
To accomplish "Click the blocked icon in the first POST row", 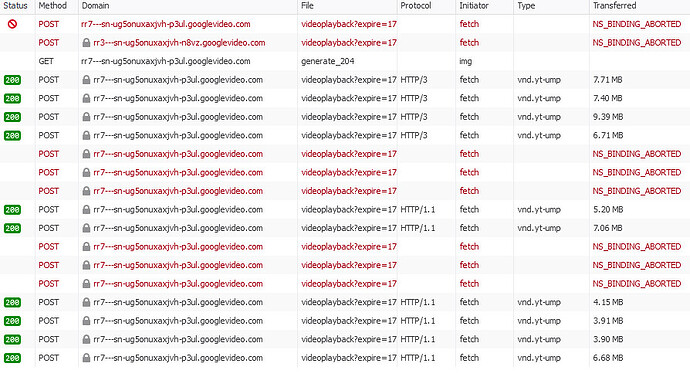I will pyautogui.click(x=12, y=24).
